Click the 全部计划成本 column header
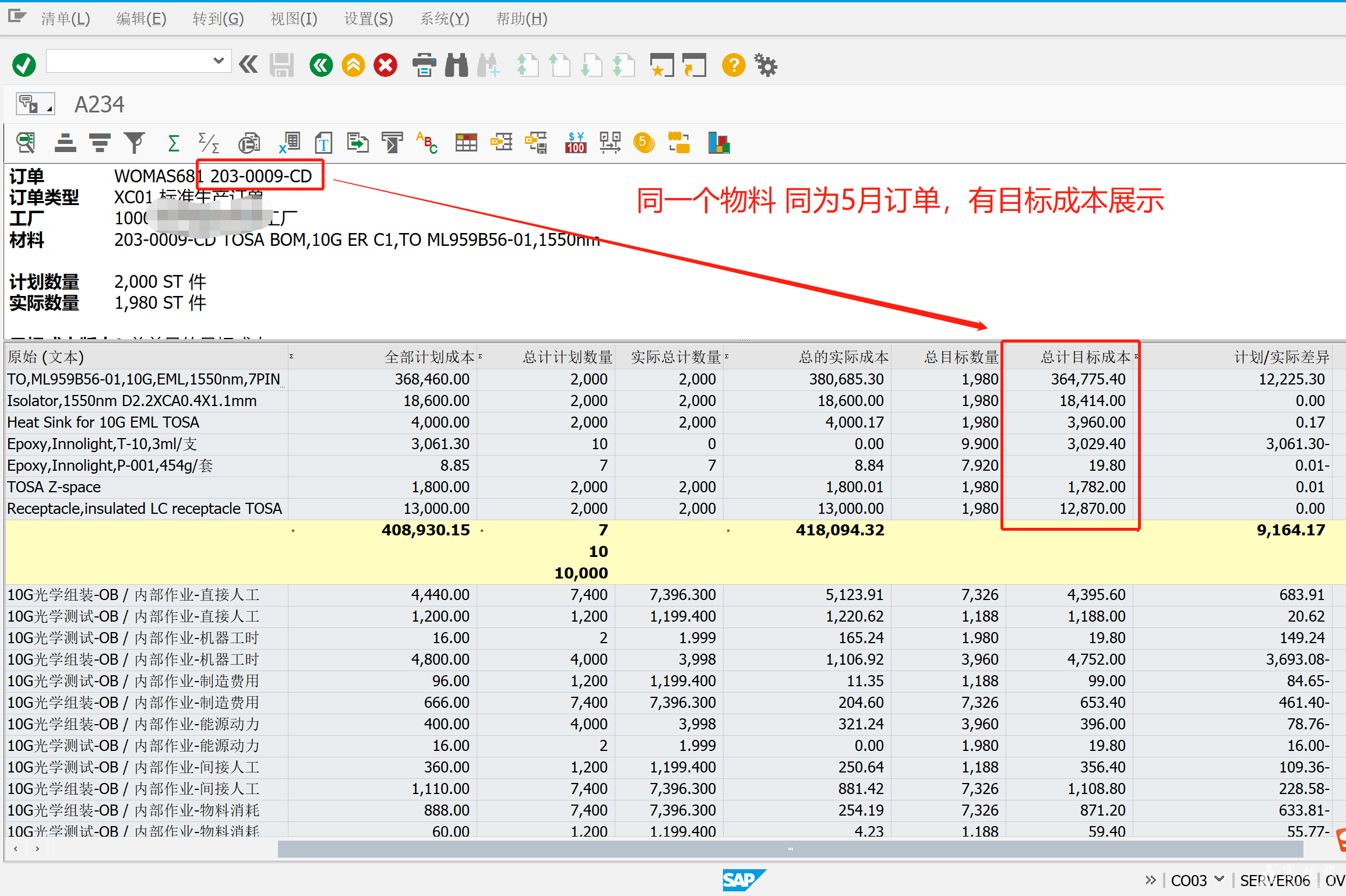Screen dimensions: 1346x896 (382, 357)
